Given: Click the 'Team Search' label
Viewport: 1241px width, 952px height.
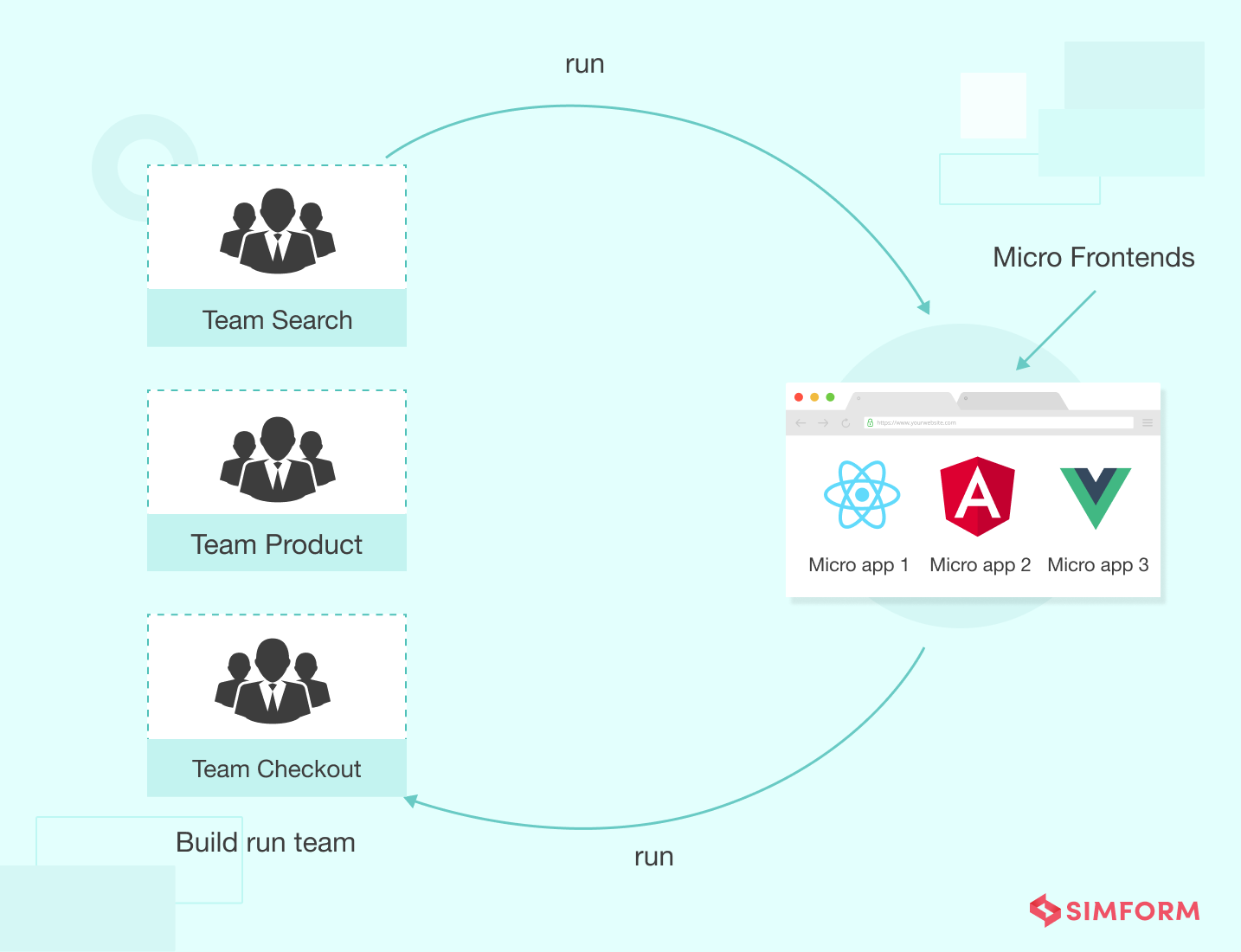Looking at the screenshot, I should pyautogui.click(x=277, y=320).
